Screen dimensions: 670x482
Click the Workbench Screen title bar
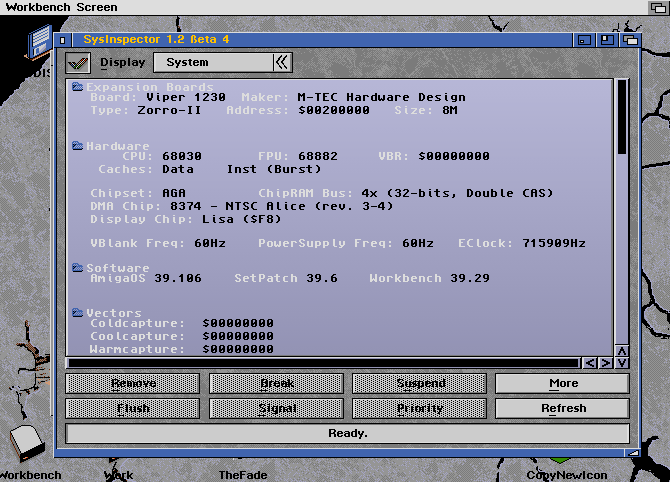coord(323,7)
